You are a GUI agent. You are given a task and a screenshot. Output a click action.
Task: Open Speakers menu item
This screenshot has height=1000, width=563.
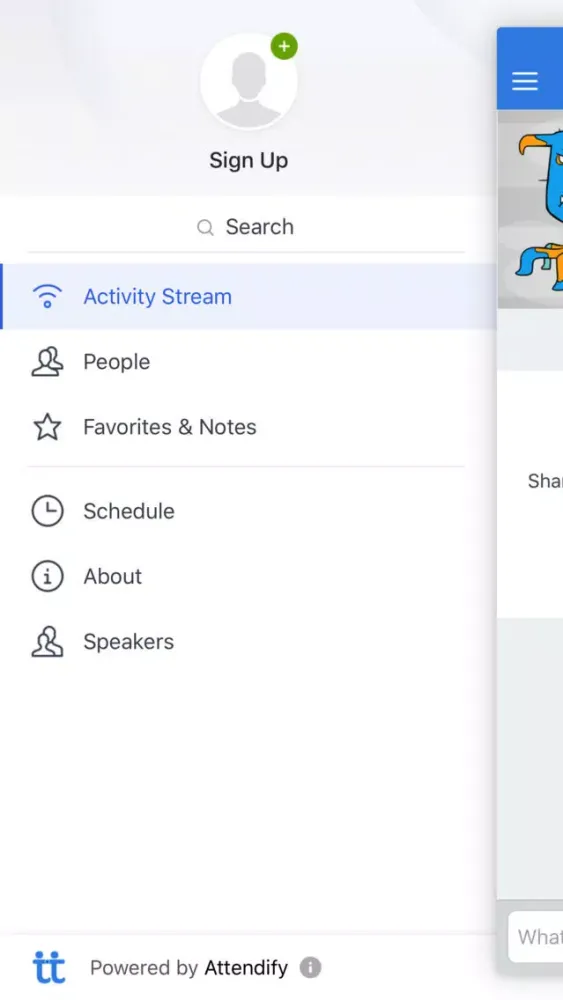tap(249, 641)
